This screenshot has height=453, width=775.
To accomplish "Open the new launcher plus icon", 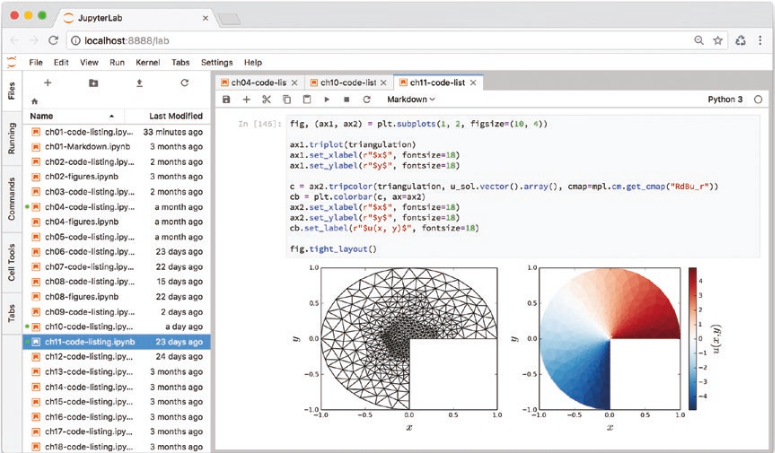I will (47, 83).
